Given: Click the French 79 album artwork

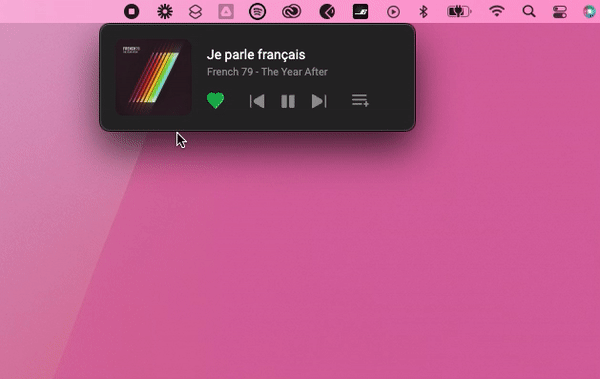Looking at the screenshot, I should point(153,77).
